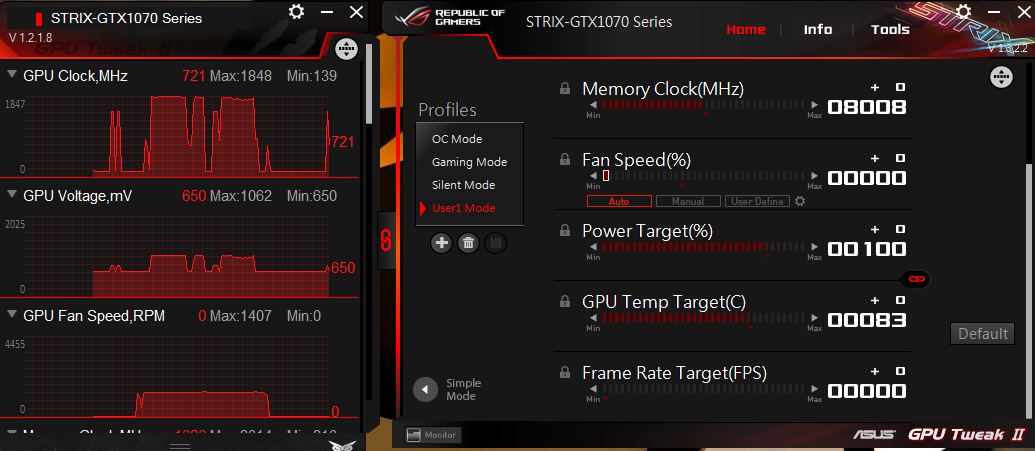Save profile using floppy disk icon
1035x451 pixels.
pyautogui.click(x=496, y=243)
